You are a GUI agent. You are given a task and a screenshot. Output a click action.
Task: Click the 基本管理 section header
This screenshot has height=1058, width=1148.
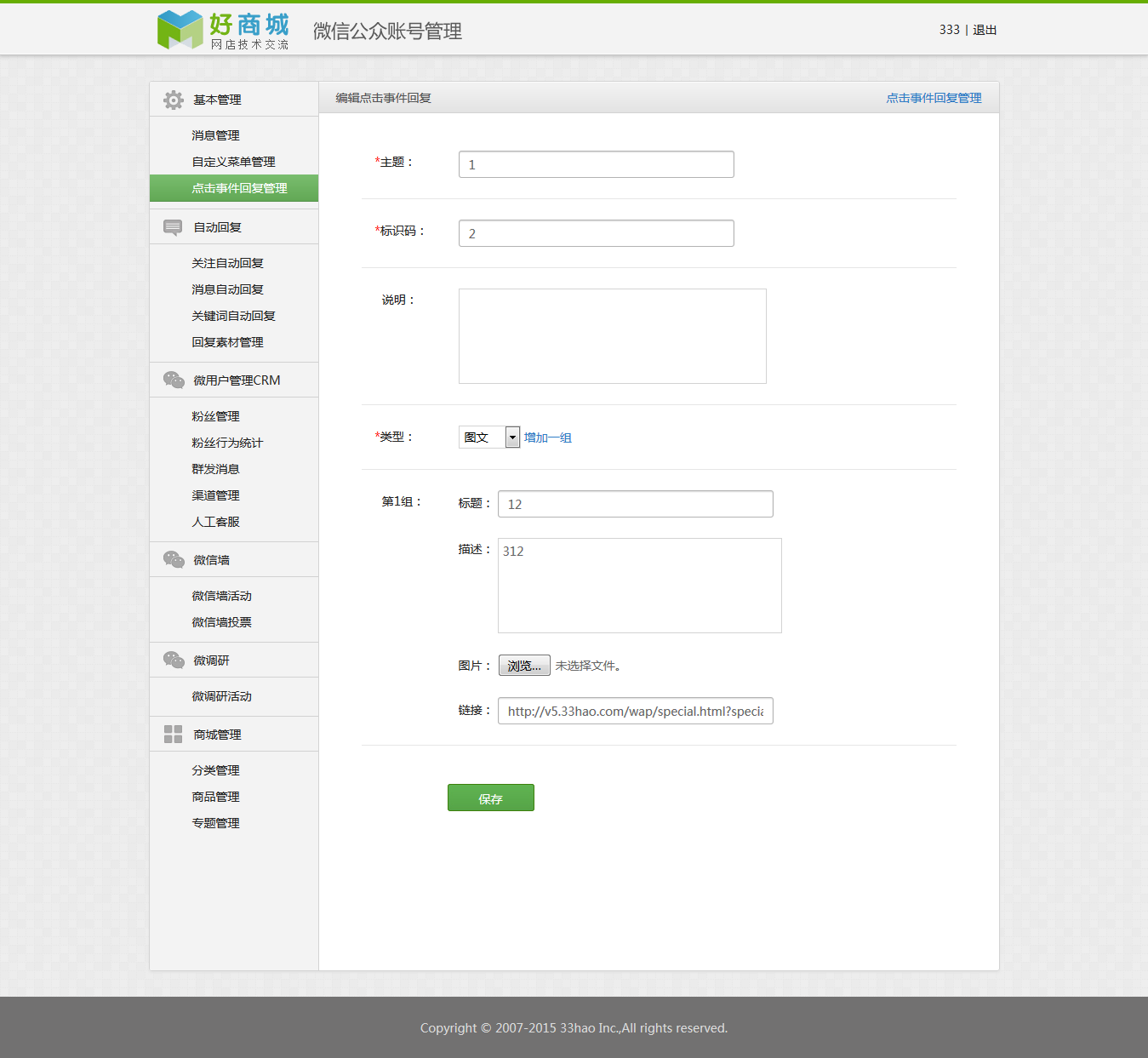point(234,100)
